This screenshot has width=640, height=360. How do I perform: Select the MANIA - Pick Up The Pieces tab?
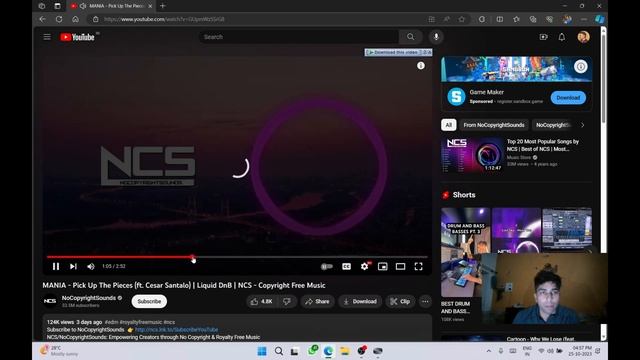click(111, 6)
